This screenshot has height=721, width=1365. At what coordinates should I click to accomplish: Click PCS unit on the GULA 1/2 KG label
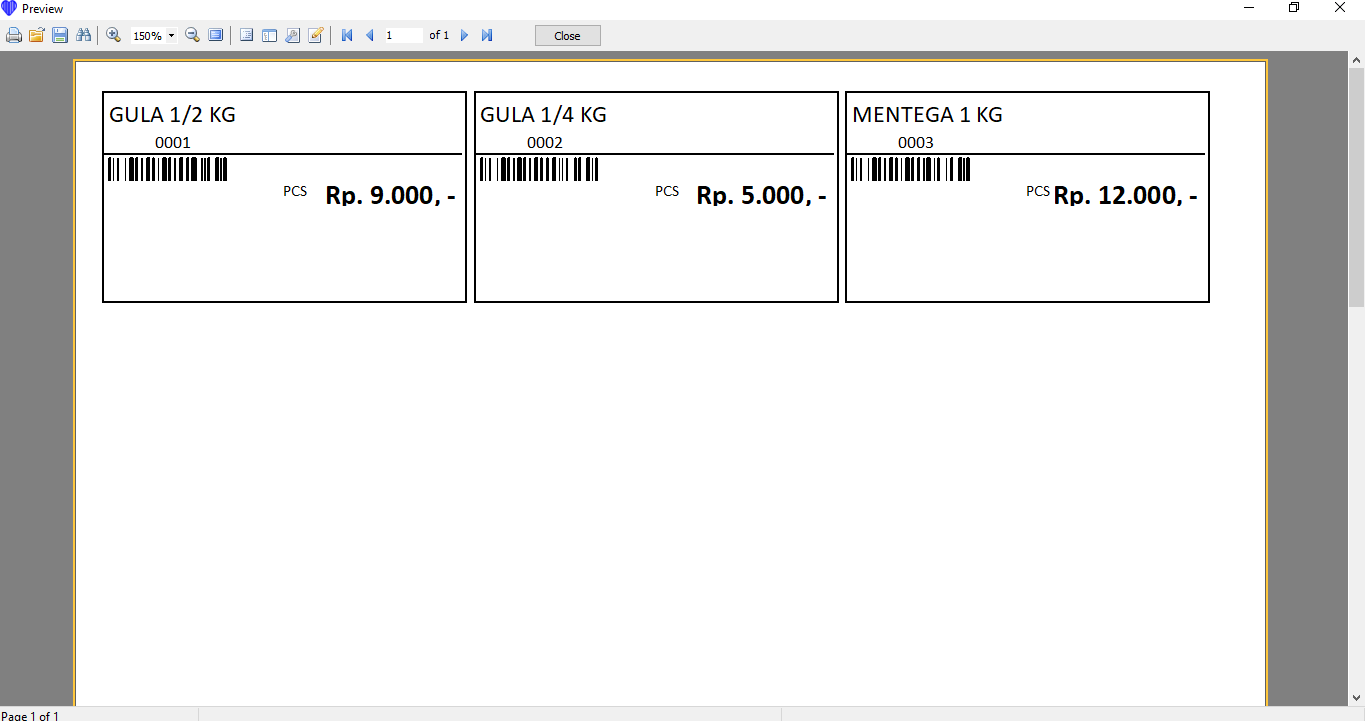295,191
